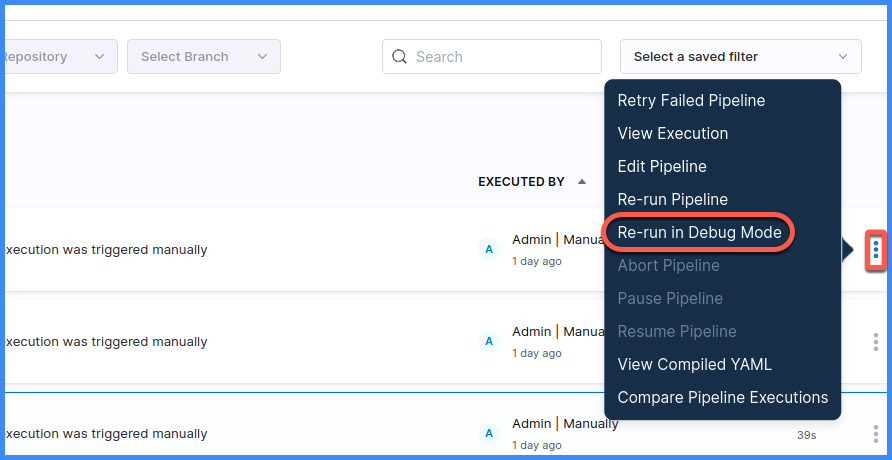Click the Admin avatar icon in the second row
Viewport: 892px width, 460px height.
click(x=489, y=342)
